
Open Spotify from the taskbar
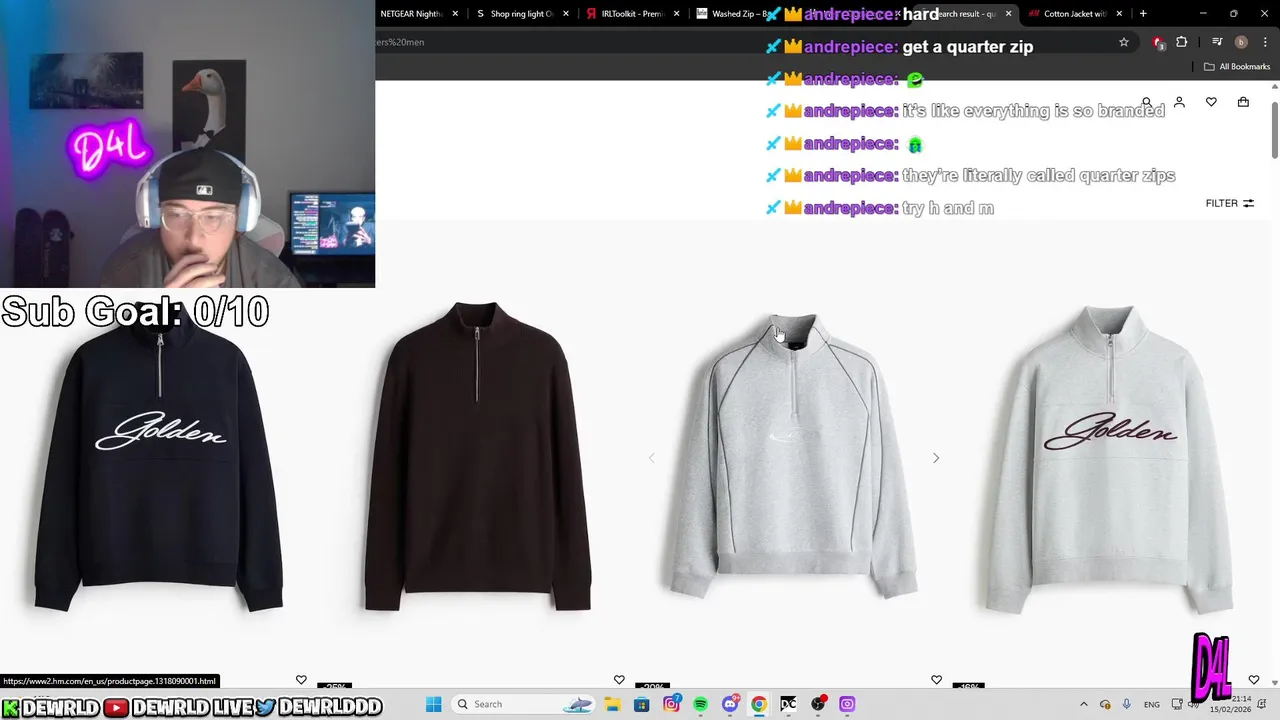[700, 704]
